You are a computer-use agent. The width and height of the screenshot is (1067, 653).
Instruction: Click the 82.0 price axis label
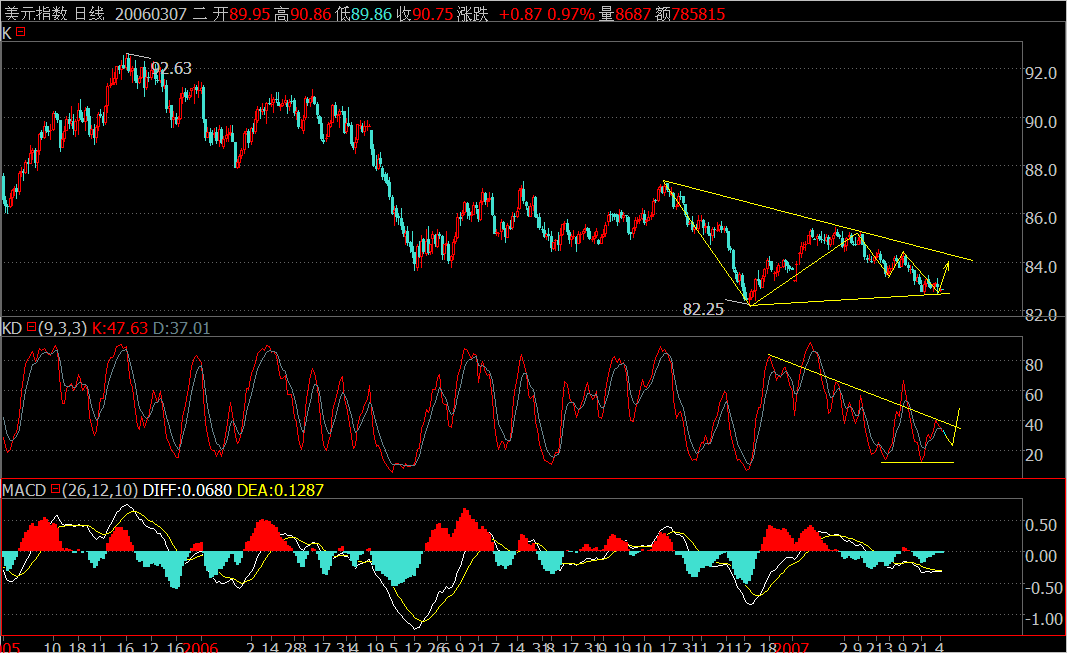click(x=1041, y=315)
